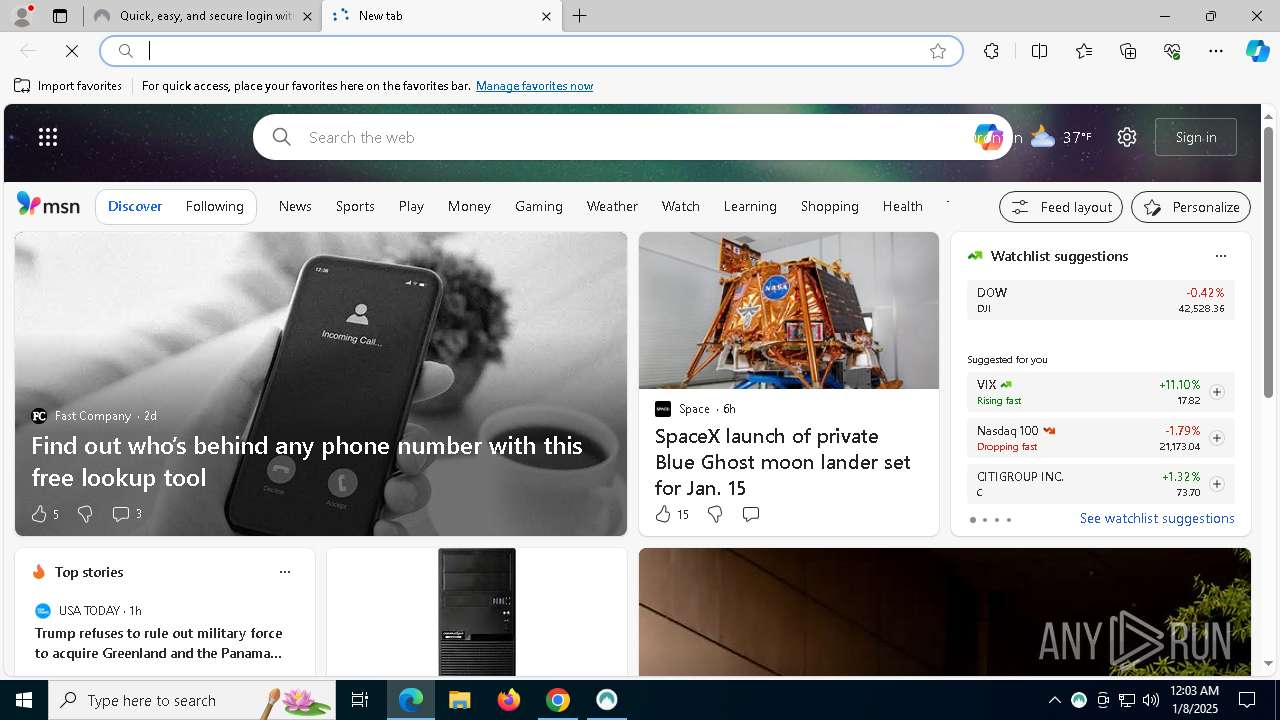The width and height of the screenshot is (1280, 720).
Task: Toggle split screen view
Action: point(1039,51)
